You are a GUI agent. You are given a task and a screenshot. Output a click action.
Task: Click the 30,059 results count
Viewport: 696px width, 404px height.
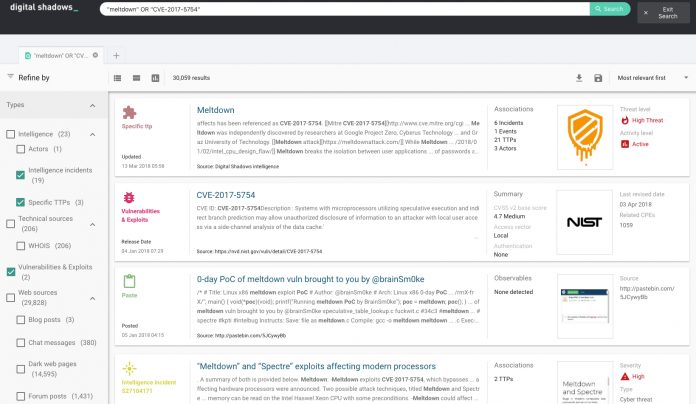click(191, 78)
